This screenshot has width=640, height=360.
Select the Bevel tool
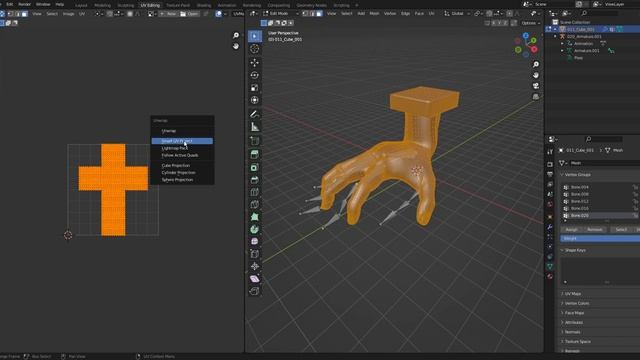[x=255, y=180]
